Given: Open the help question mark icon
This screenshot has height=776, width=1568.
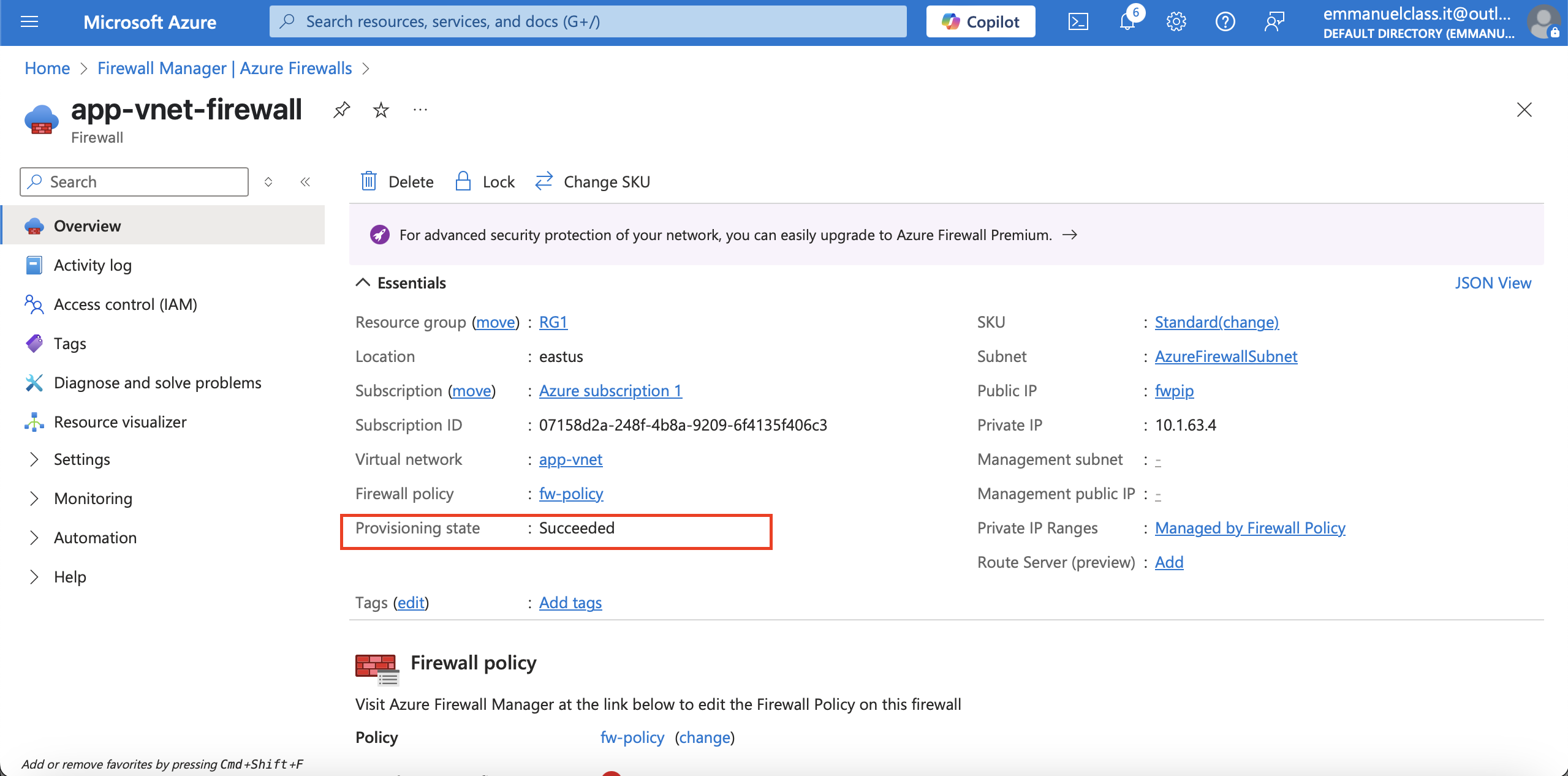Looking at the screenshot, I should coord(1225,22).
